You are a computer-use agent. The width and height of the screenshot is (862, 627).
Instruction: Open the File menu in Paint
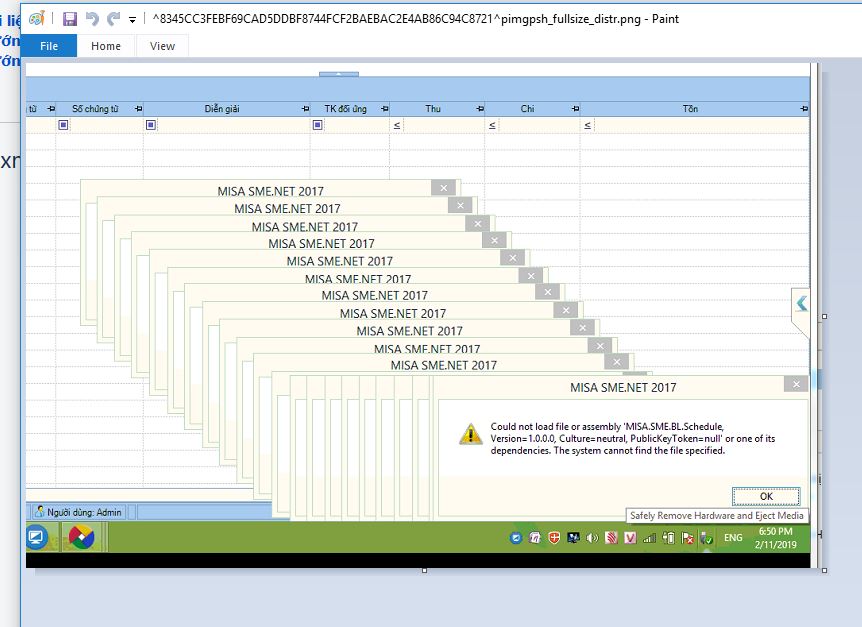[49, 46]
